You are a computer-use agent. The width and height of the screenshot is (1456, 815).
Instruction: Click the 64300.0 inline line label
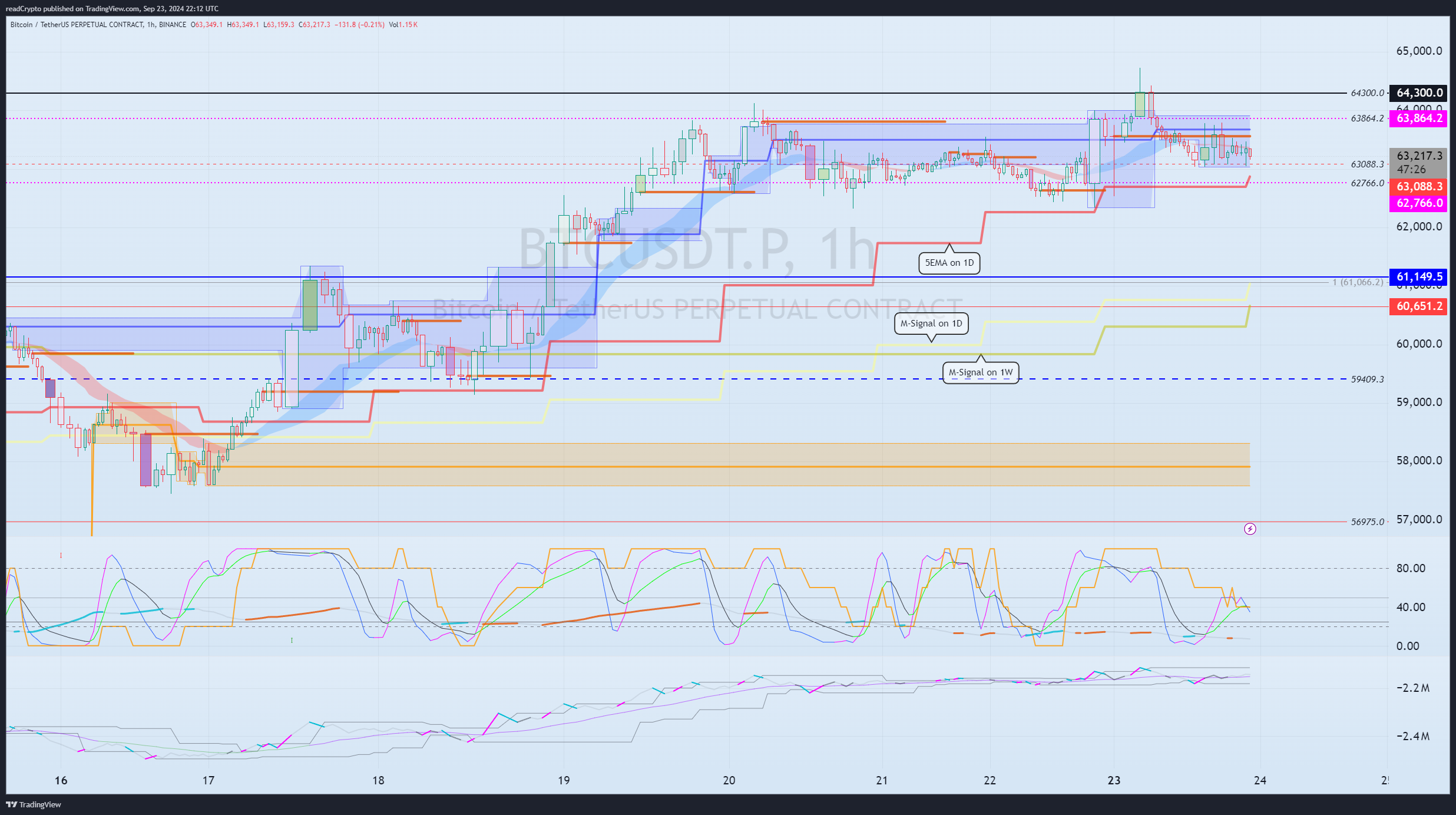point(1368,93)
